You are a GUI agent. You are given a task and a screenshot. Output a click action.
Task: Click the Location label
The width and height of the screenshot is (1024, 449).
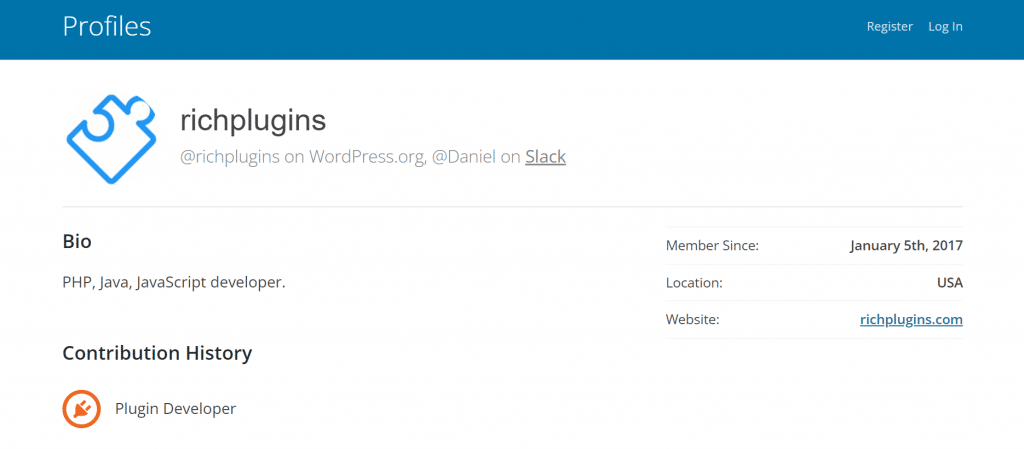coord(694,283)
